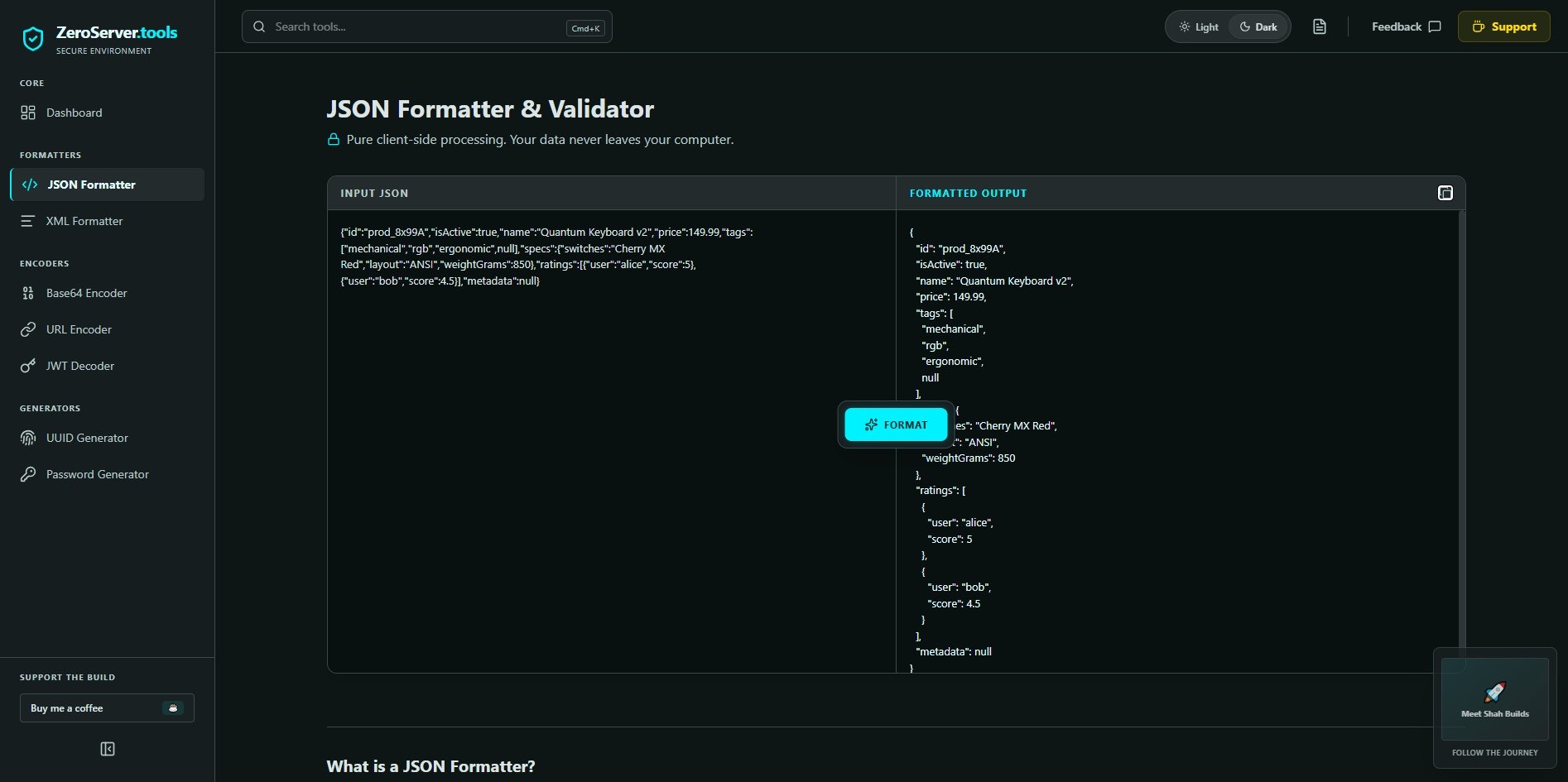The width and height of the screenshot is (1568, 782).
Task: Open the UUID Generator tool
Action: (x=107, y=438)
